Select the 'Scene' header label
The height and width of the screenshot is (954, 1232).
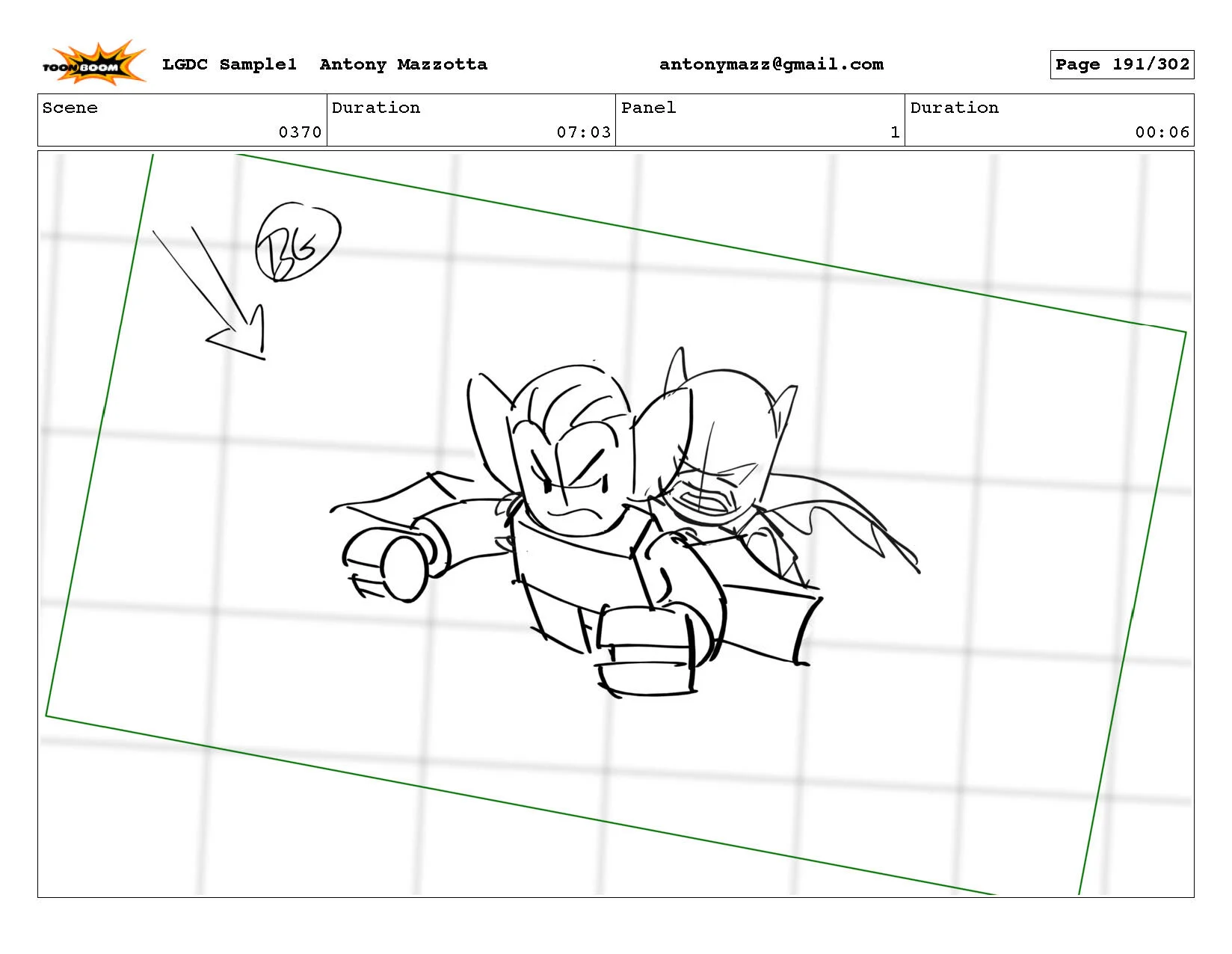point(70,108)
